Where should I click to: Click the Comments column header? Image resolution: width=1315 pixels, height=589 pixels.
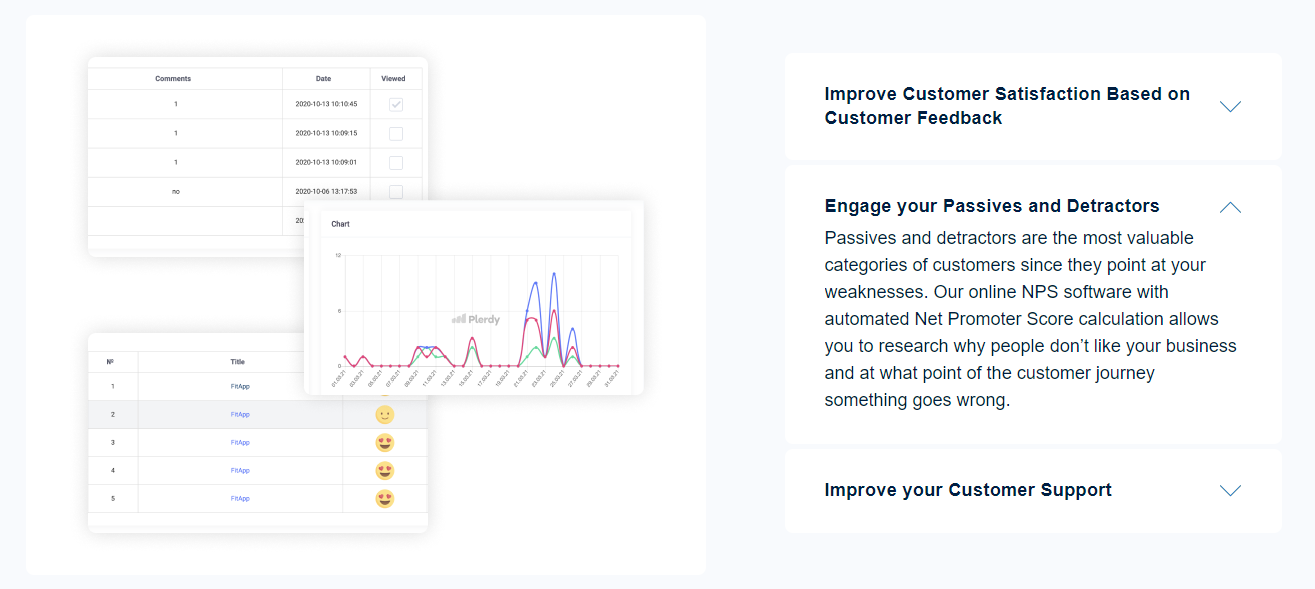pyautogui.click(x=172, y=78)
